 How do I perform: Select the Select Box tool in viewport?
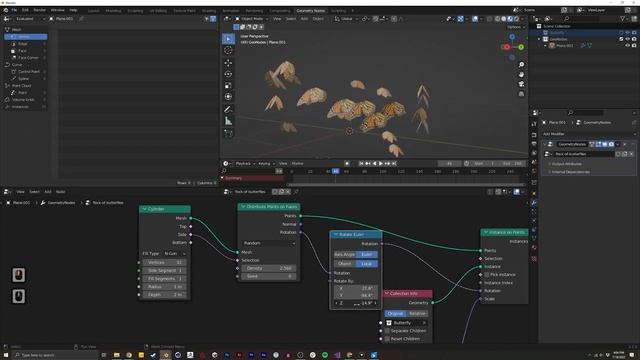pyautogui.click(x=228, y=39)
